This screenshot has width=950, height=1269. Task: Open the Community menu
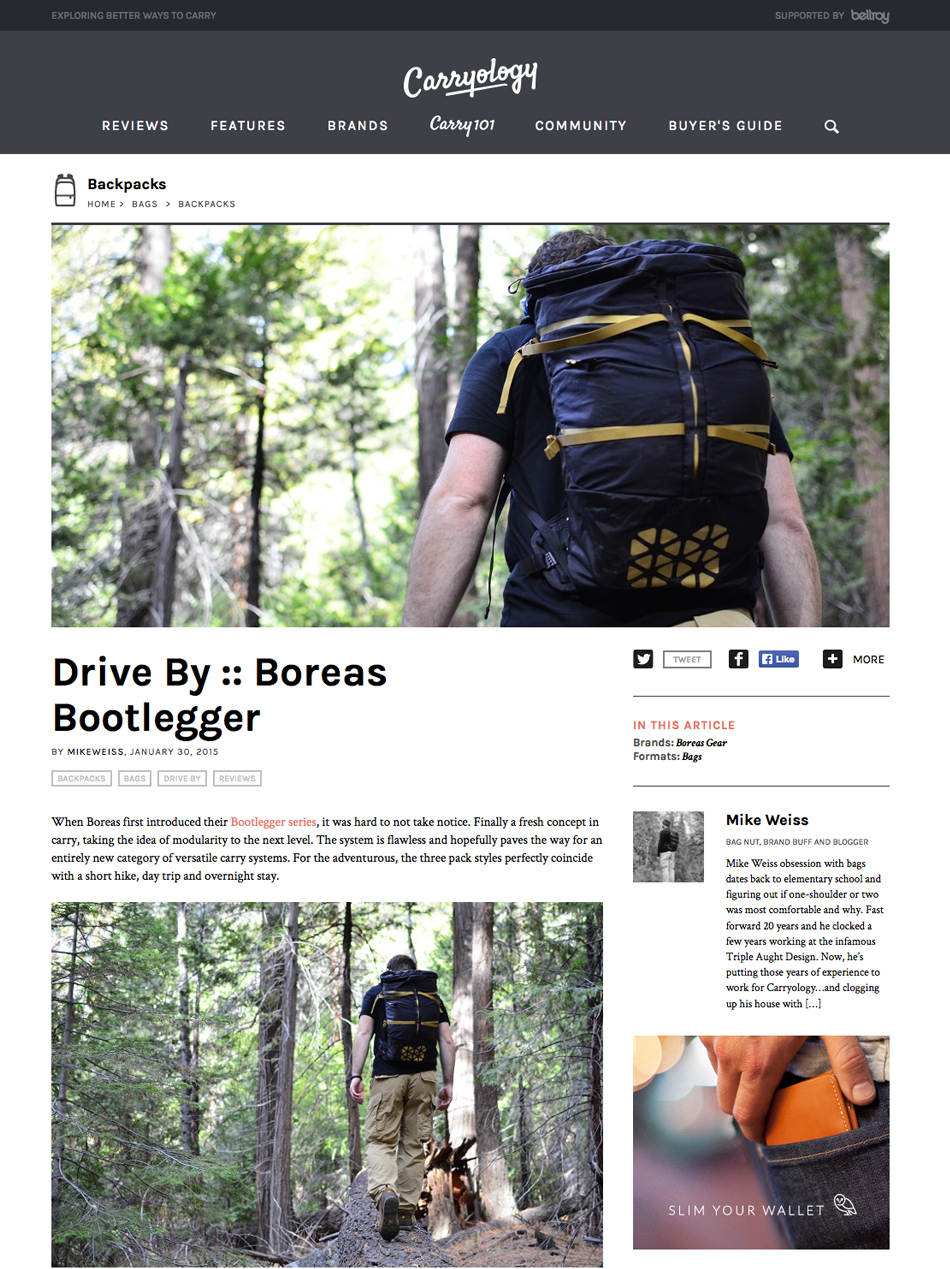coord(581,126)
